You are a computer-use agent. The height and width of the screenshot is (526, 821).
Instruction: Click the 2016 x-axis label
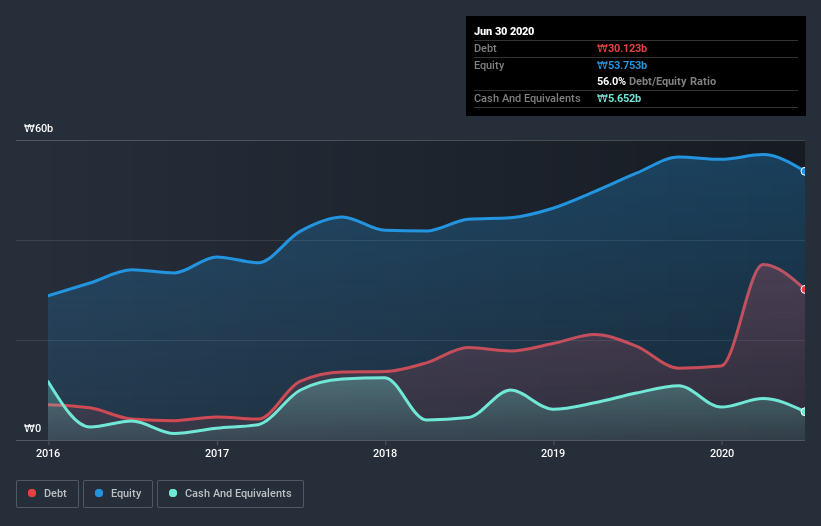coord(48,453)
